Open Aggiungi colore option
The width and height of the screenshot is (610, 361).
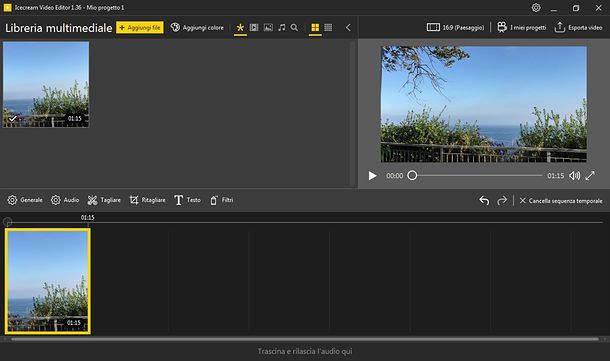click(197, 28)
